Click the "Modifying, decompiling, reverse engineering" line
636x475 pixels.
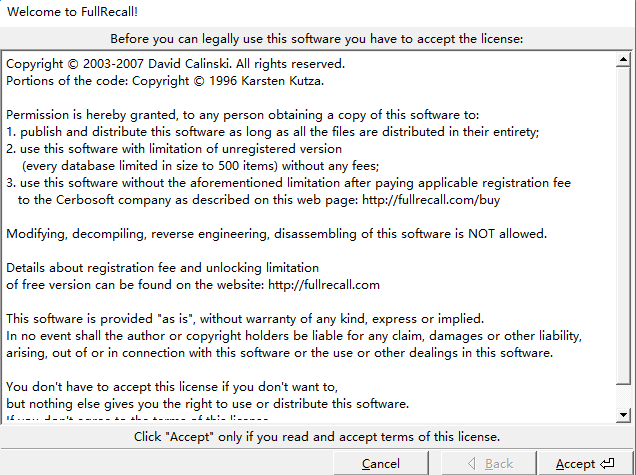click(276, 233)
